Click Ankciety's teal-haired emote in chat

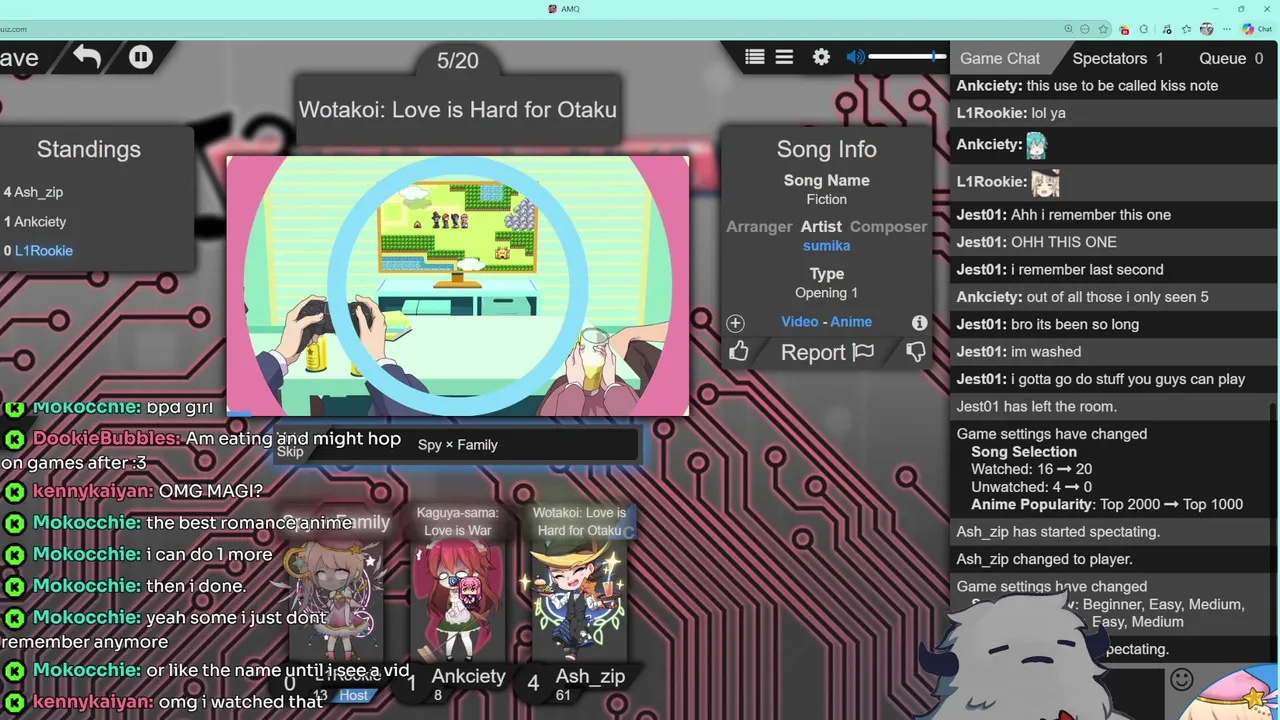click(1036, 145)
